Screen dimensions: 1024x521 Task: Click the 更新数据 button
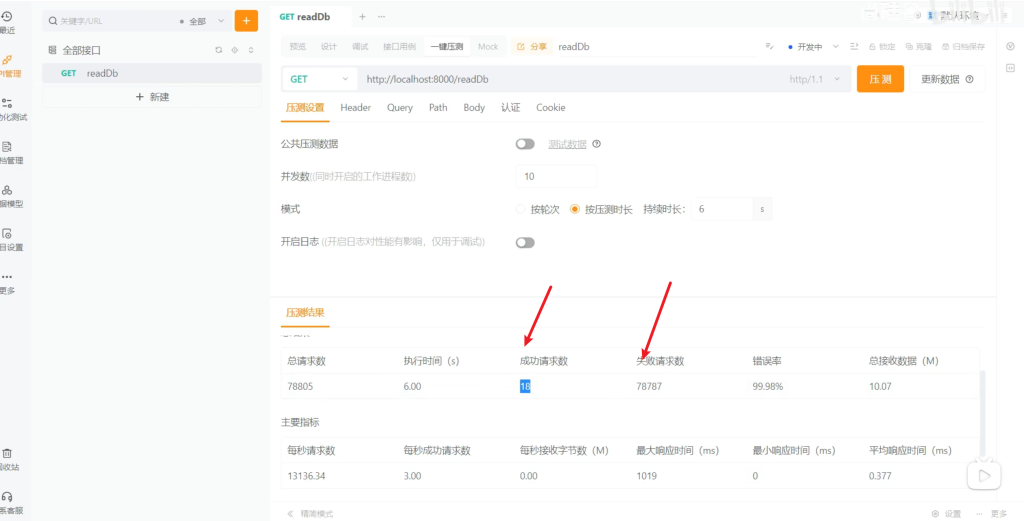(946, 79)
